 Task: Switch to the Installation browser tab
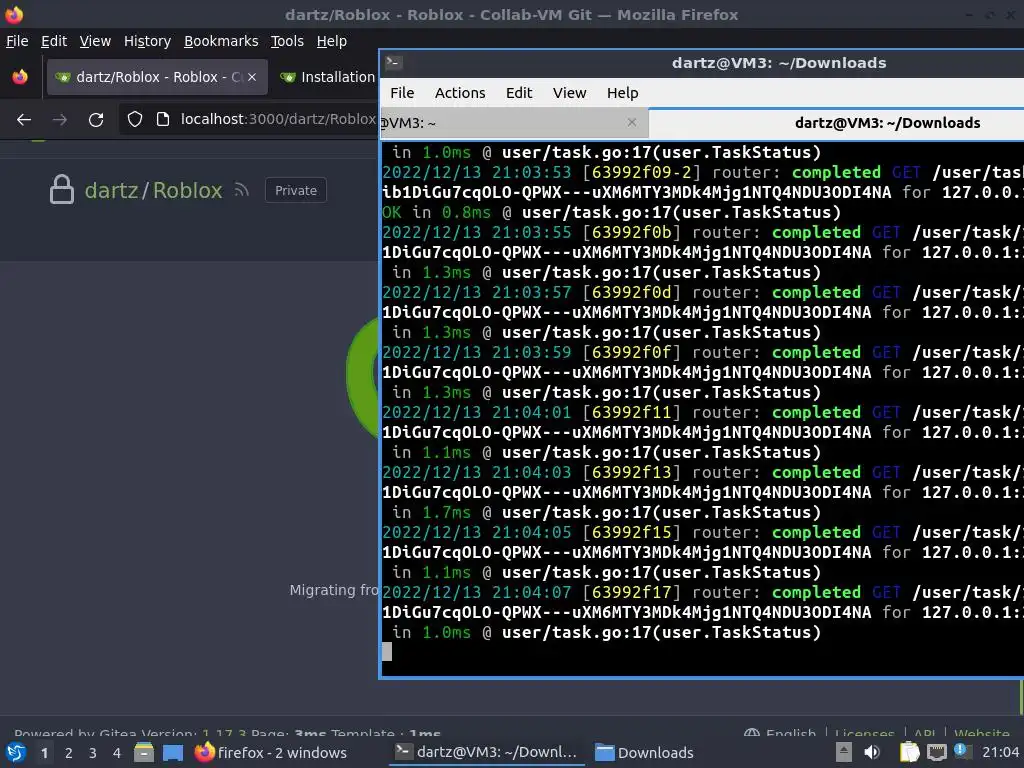327,77
